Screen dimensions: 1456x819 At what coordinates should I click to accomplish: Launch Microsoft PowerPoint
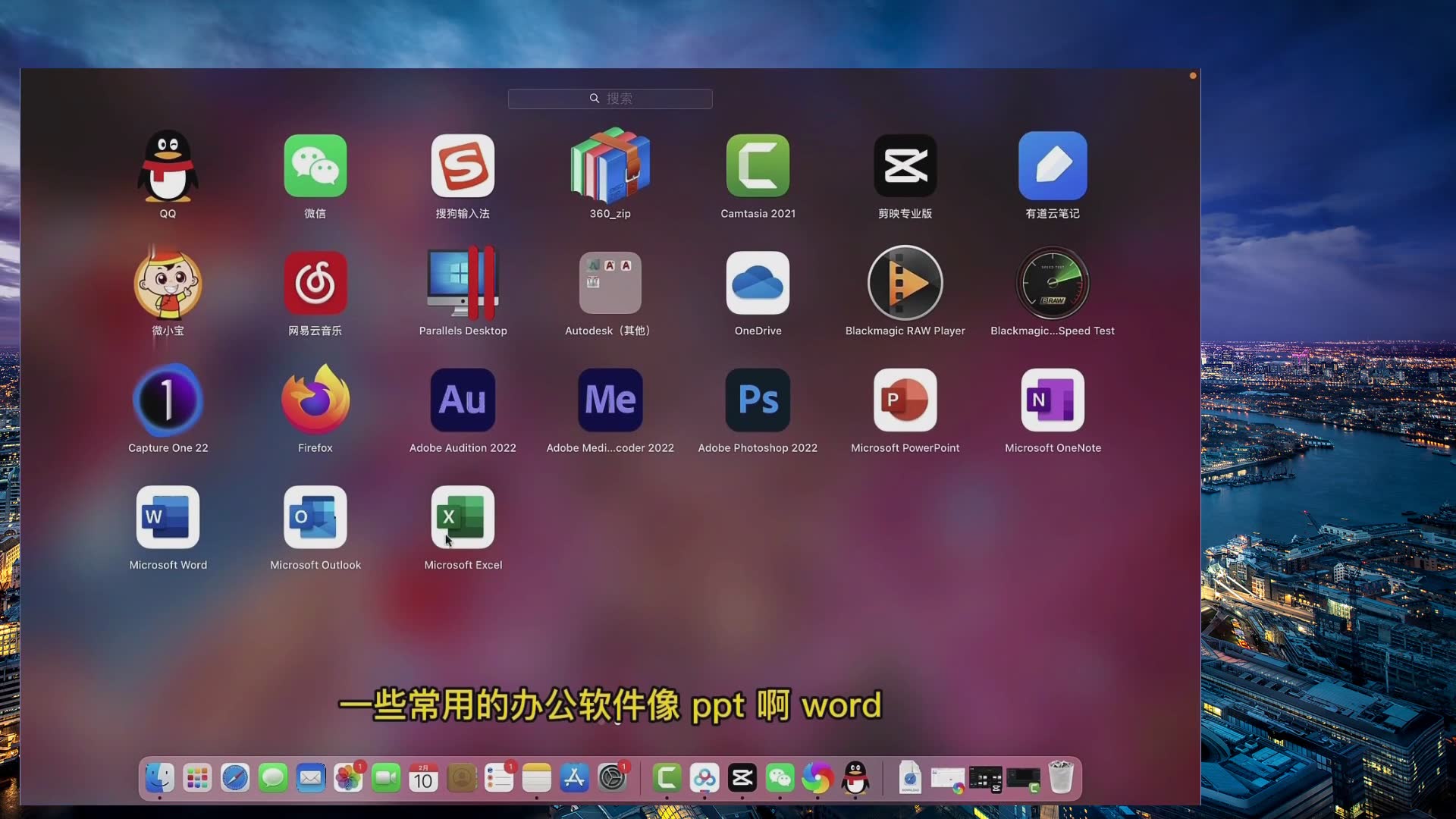pyautogui.click(x=905, y=400)
